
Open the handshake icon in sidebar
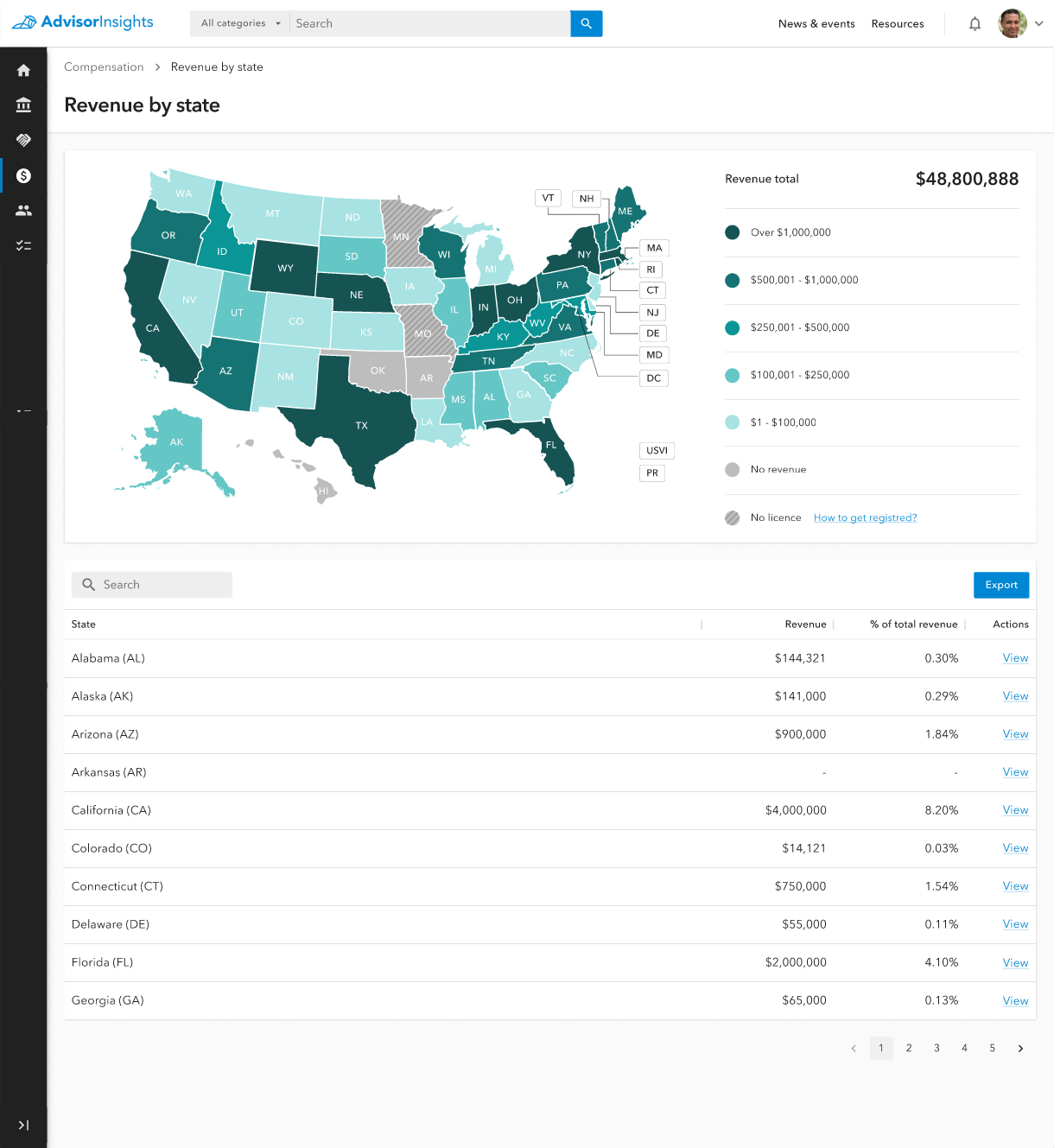pos(23,140)
